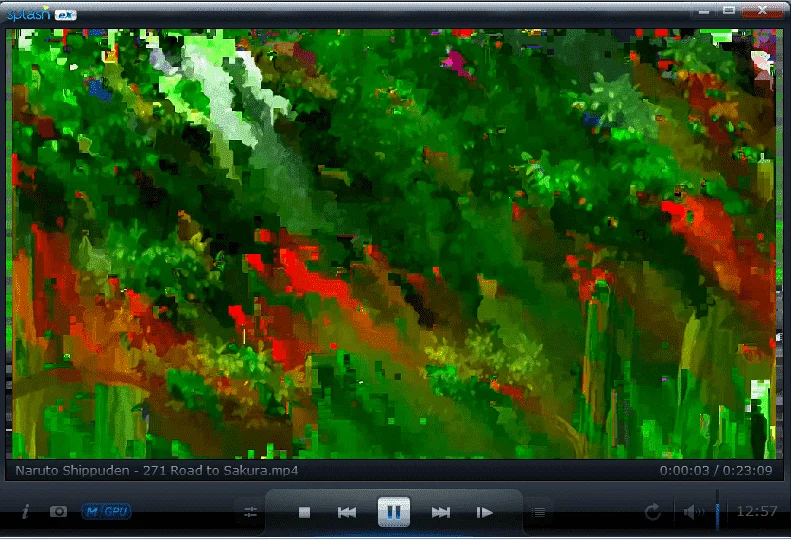The height and width of the screenshot is (540, 791).
Task: Toggle repeat playback
Action: 653,512
